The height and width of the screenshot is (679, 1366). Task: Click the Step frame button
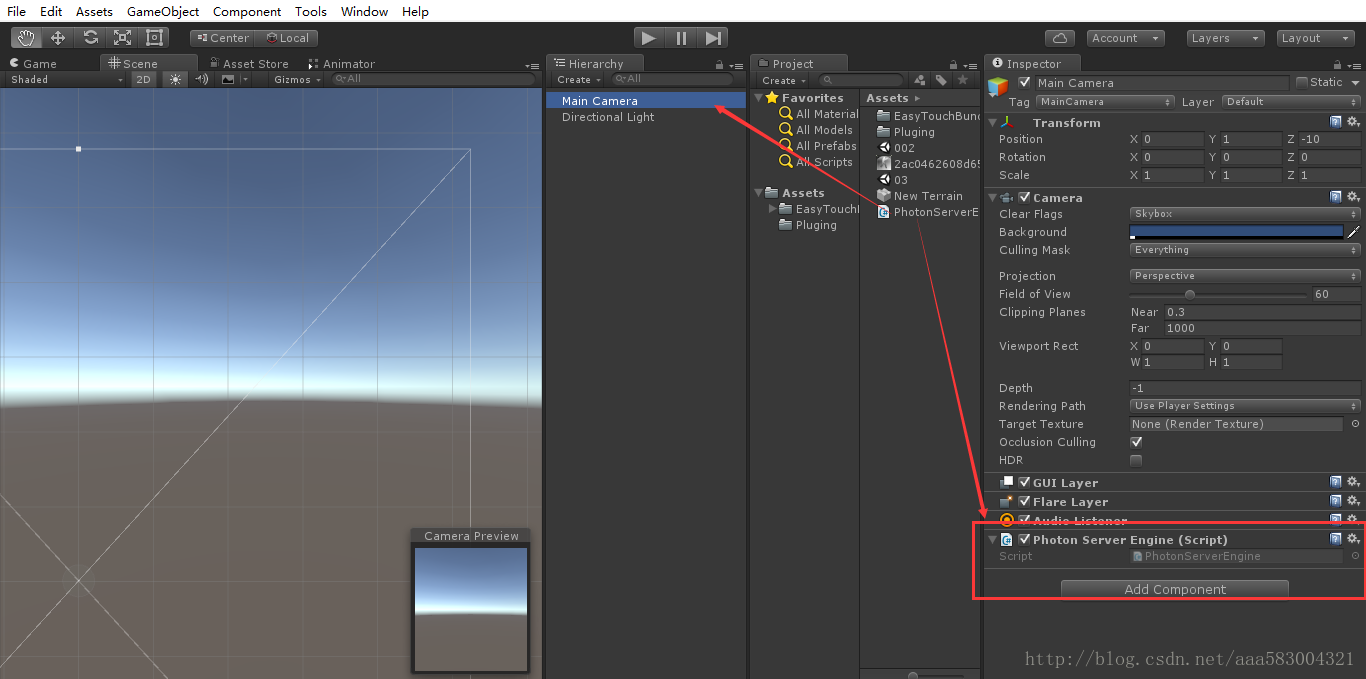[713, 38]
